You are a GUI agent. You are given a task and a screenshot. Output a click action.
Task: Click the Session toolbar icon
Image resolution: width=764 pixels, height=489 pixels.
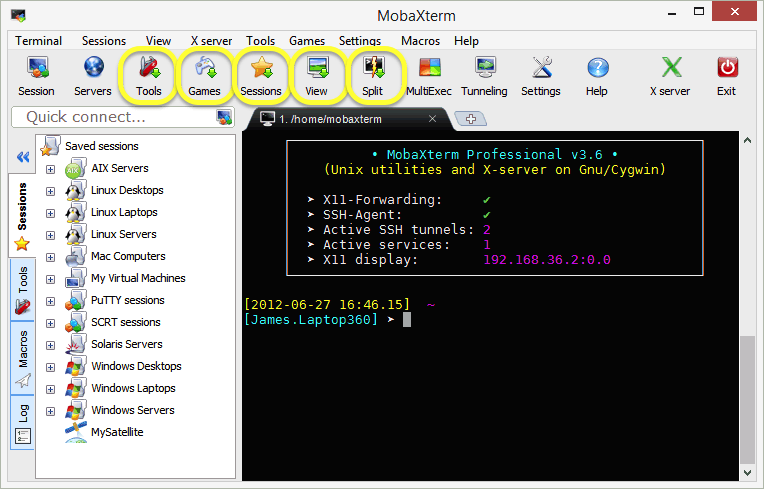[36, 76]
